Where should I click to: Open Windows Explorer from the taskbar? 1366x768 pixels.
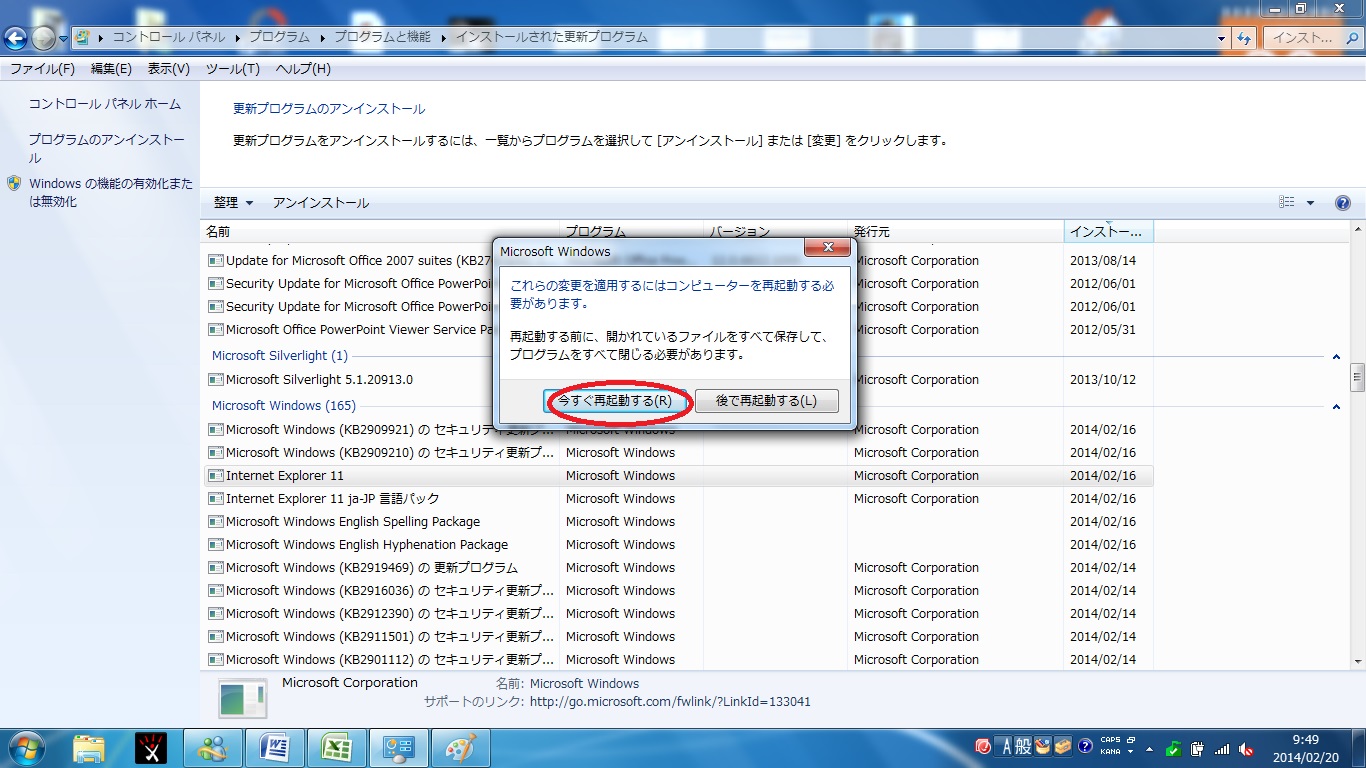(x=89, y=748)
